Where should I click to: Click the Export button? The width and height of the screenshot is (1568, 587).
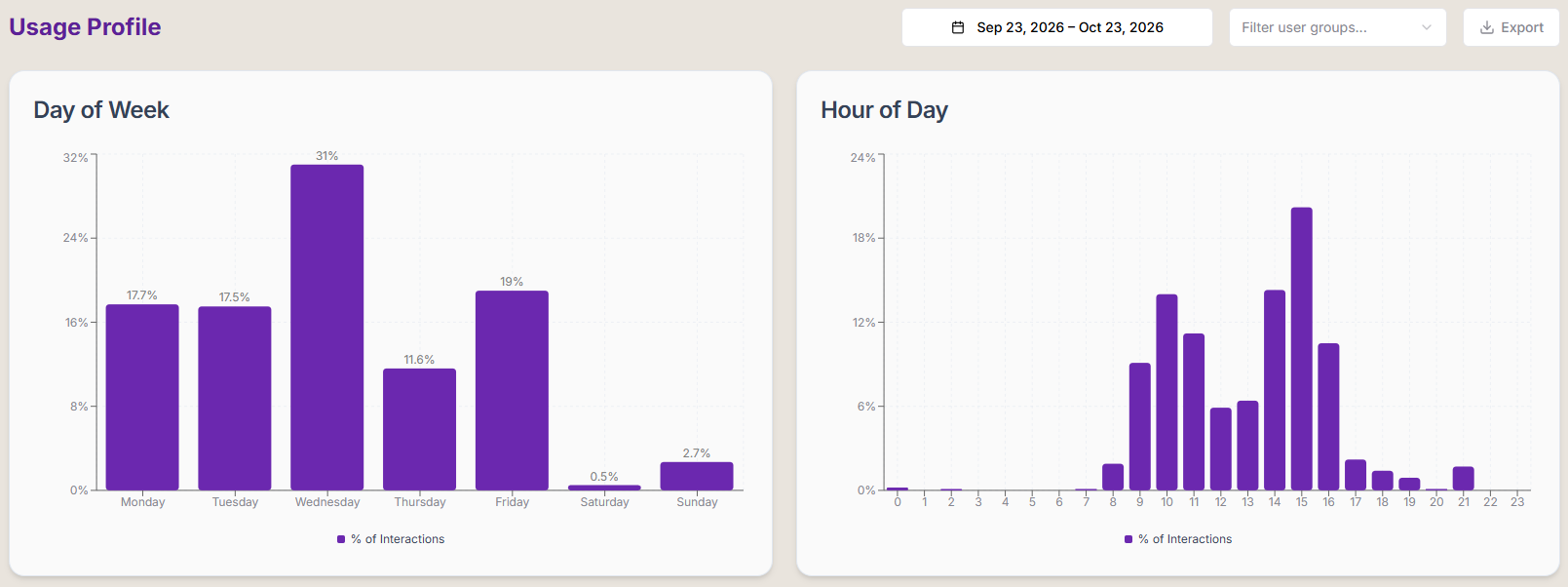point(1511,27)
